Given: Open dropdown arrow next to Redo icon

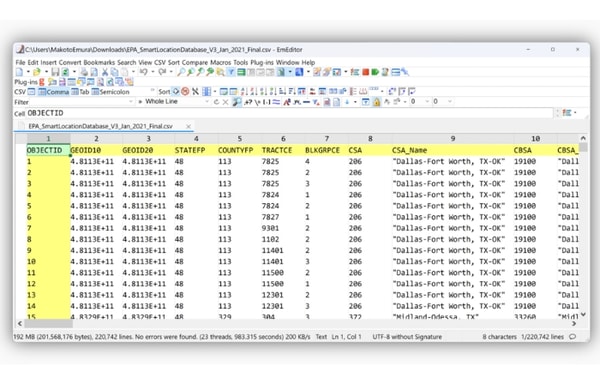Looking at the screenshot, I should pos(171,72).
